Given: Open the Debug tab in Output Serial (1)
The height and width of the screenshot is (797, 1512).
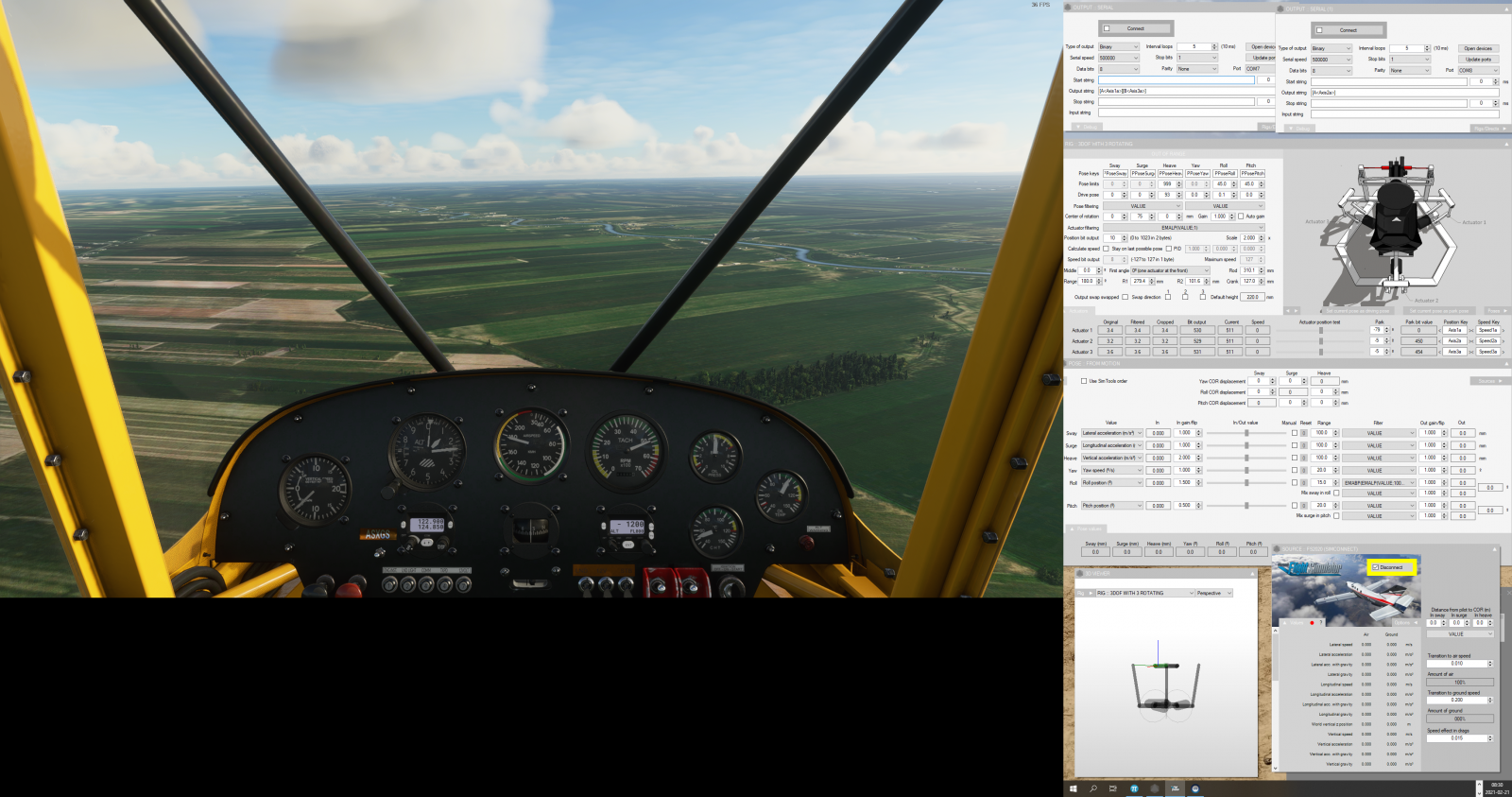Looking at the screenshot, I should (x=1298, y=129).
